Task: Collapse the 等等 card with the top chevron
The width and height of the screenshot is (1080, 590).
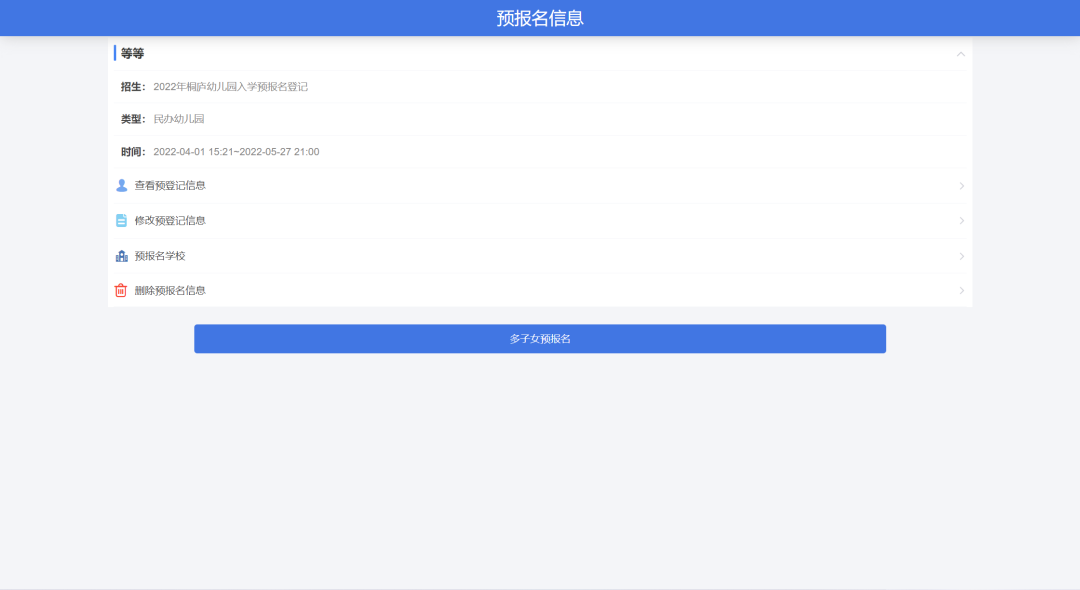Action: (x=962, y=52)
